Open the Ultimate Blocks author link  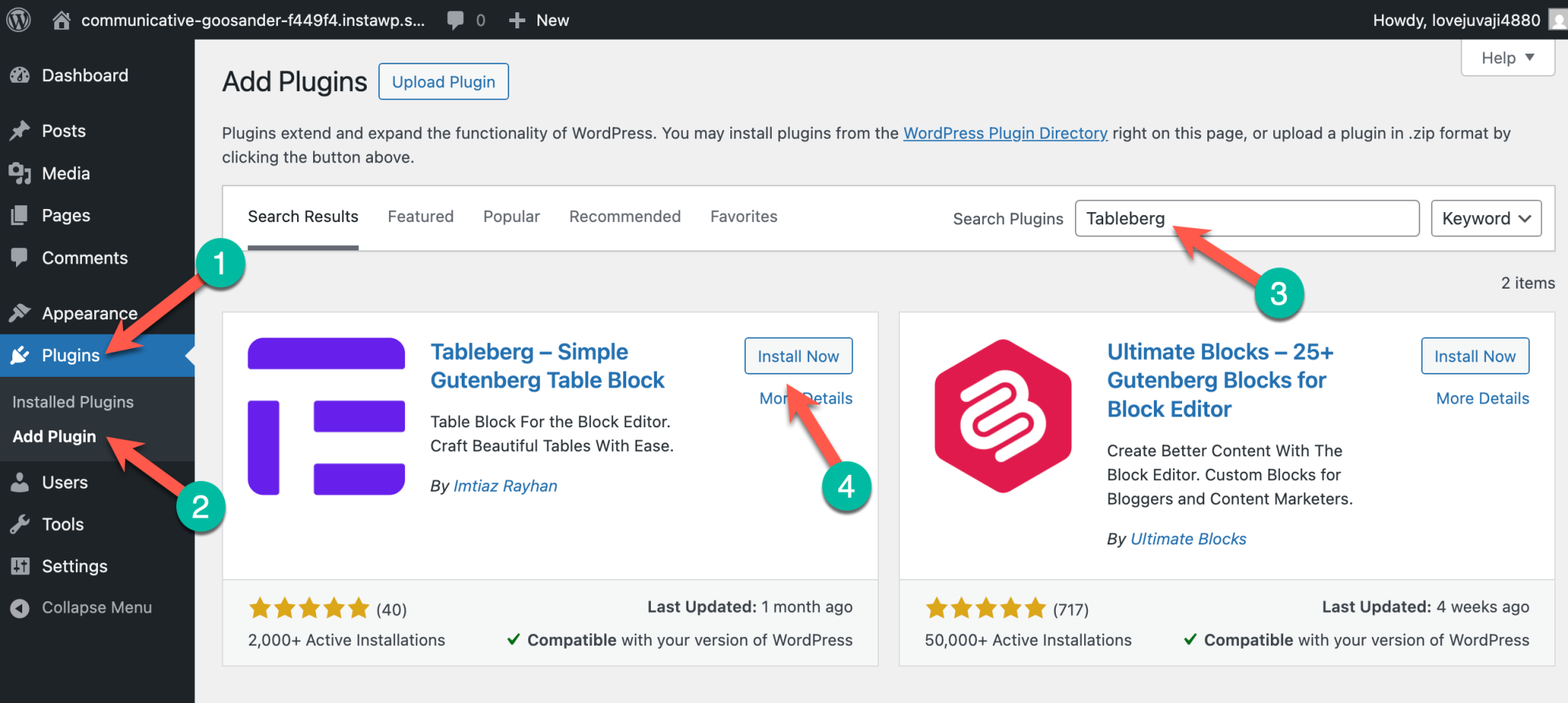coord(1188,539)
